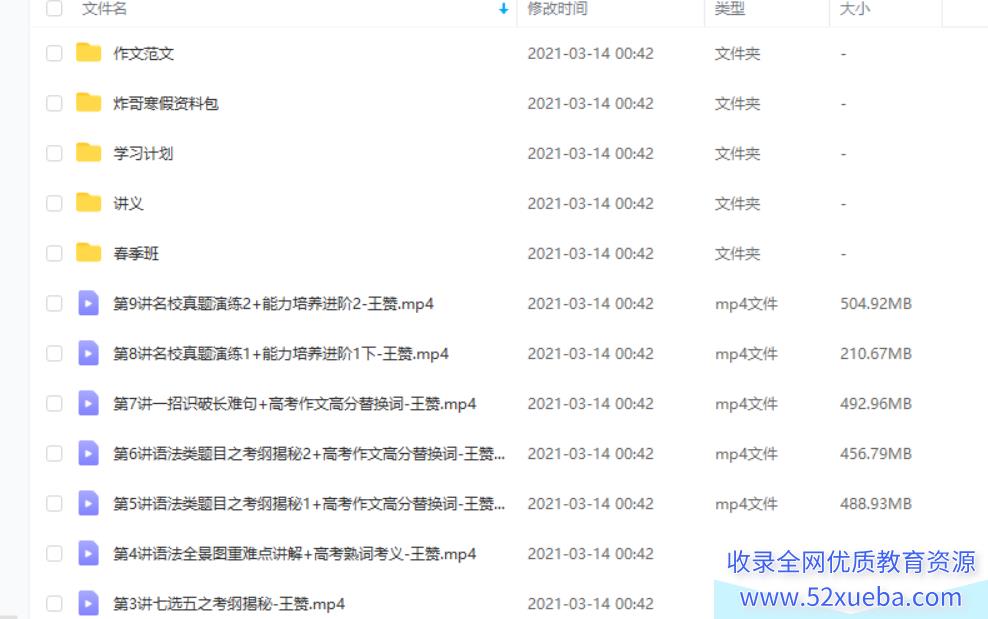Click video icon of 第7讲 mp4 file
988x619 pixels.
[88, 403]
